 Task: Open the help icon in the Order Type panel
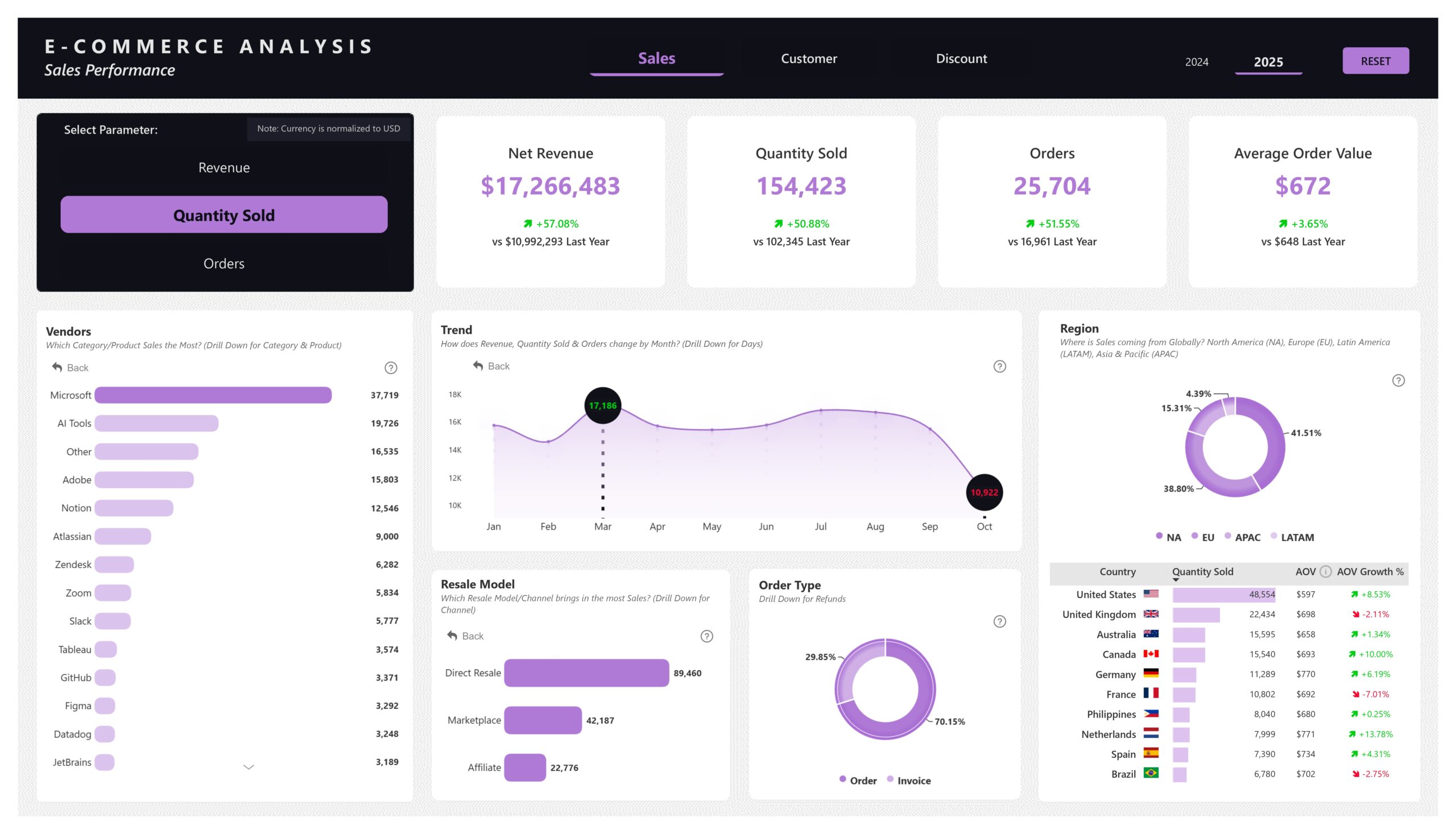click(999, 620)
